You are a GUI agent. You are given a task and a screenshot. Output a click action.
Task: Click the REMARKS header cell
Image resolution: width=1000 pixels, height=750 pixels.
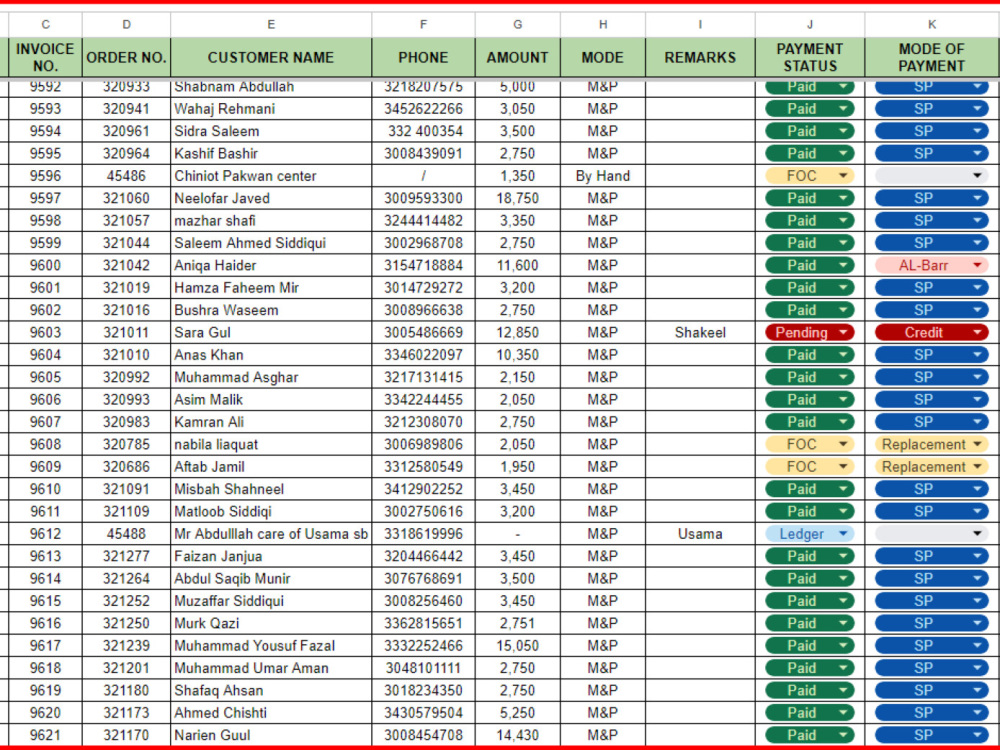pos(700,57)
